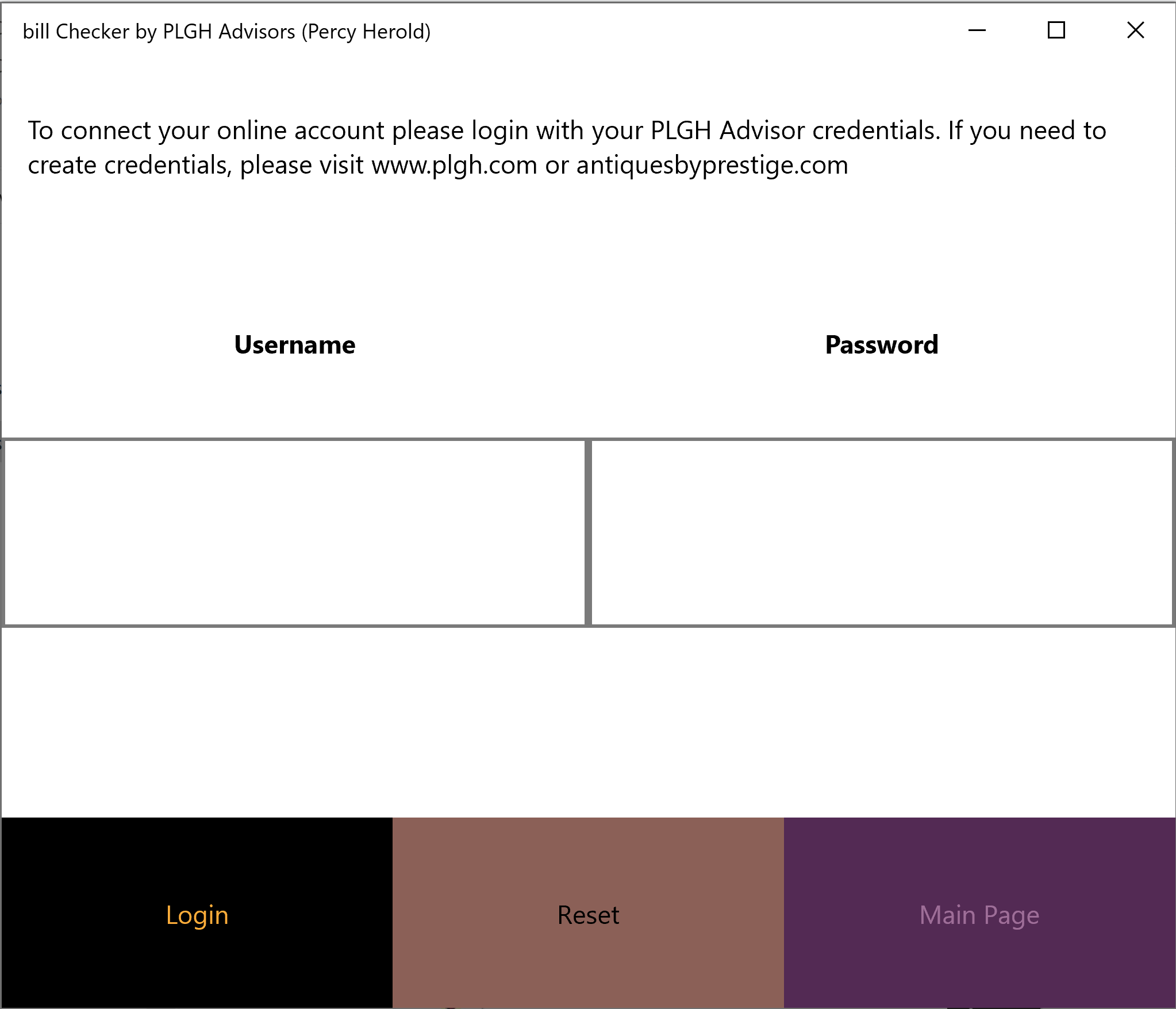1176x1009 pixels.
Task: Click the divider between Username and Password fields
Action: [588, 532]
